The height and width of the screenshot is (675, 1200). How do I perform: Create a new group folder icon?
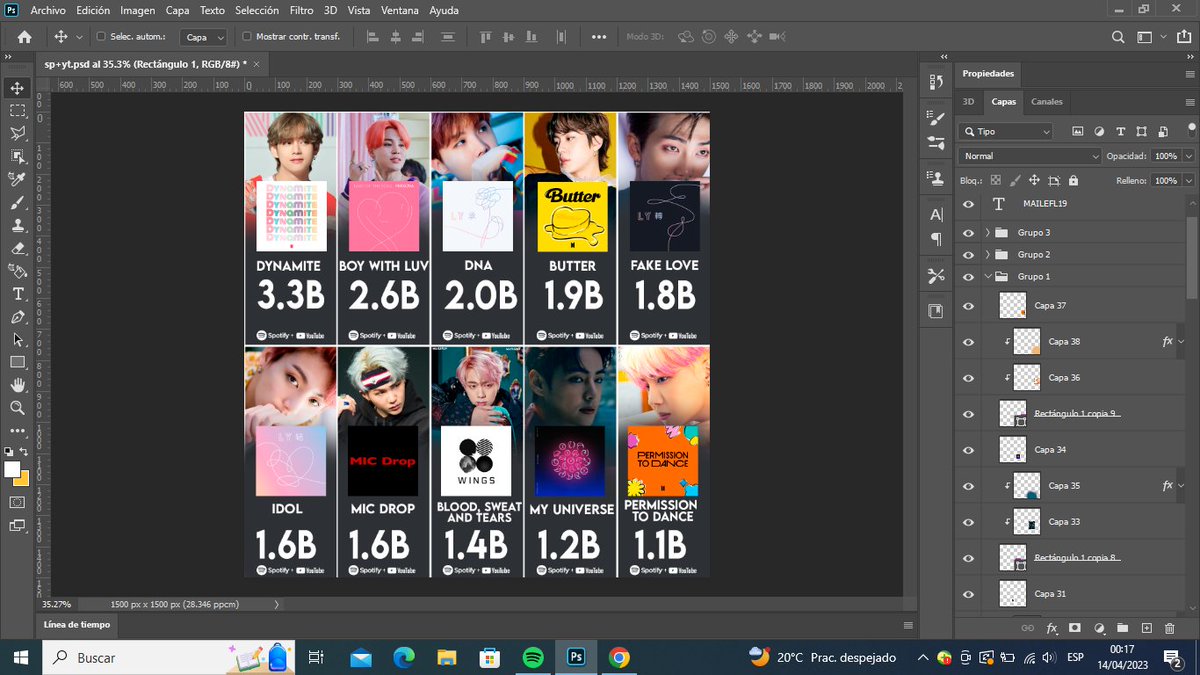click(1122, 628)
